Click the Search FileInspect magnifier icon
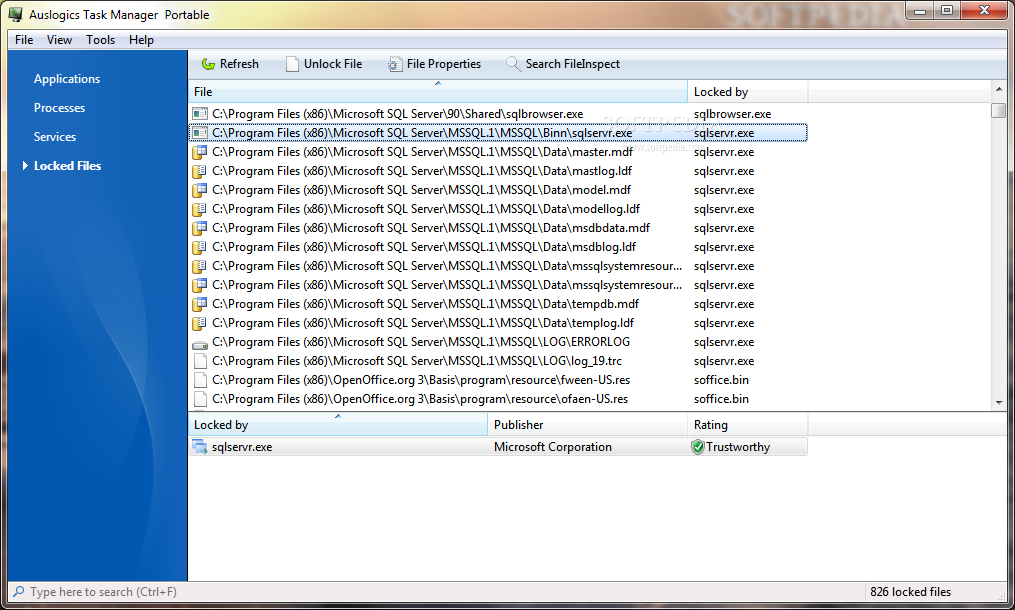 click(x=513, y=63)
